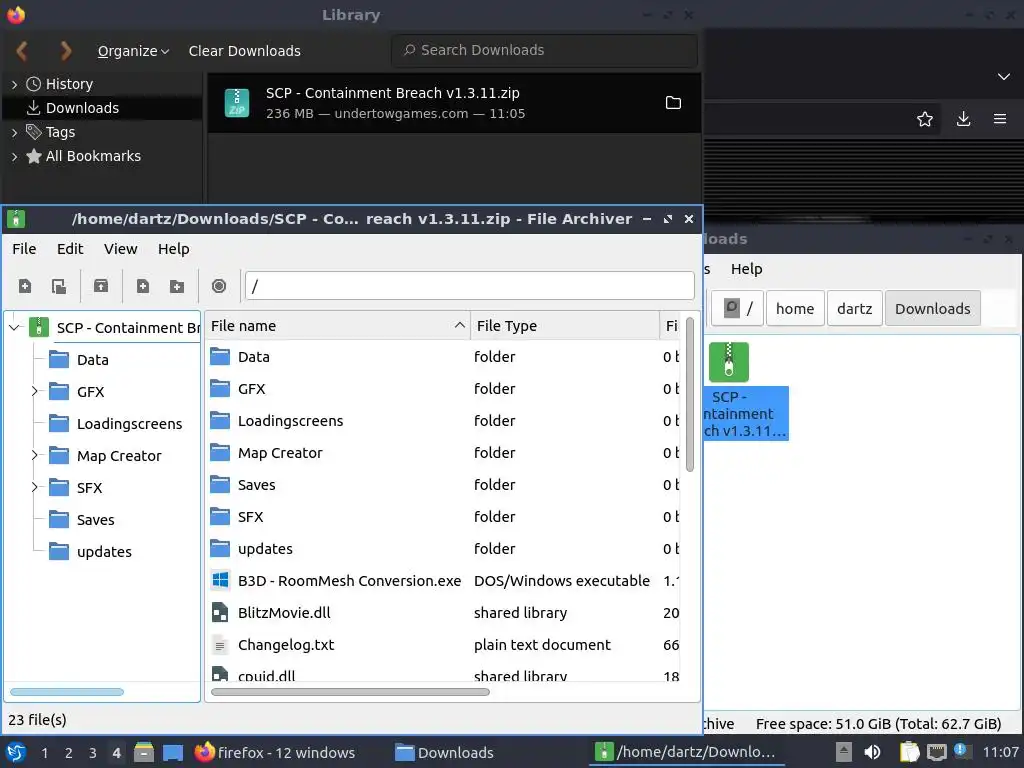Image resolution: width=1024 pixels, height=768 pixels.
Task: Click the Extract archive toolbar icon
Action: 101,286
